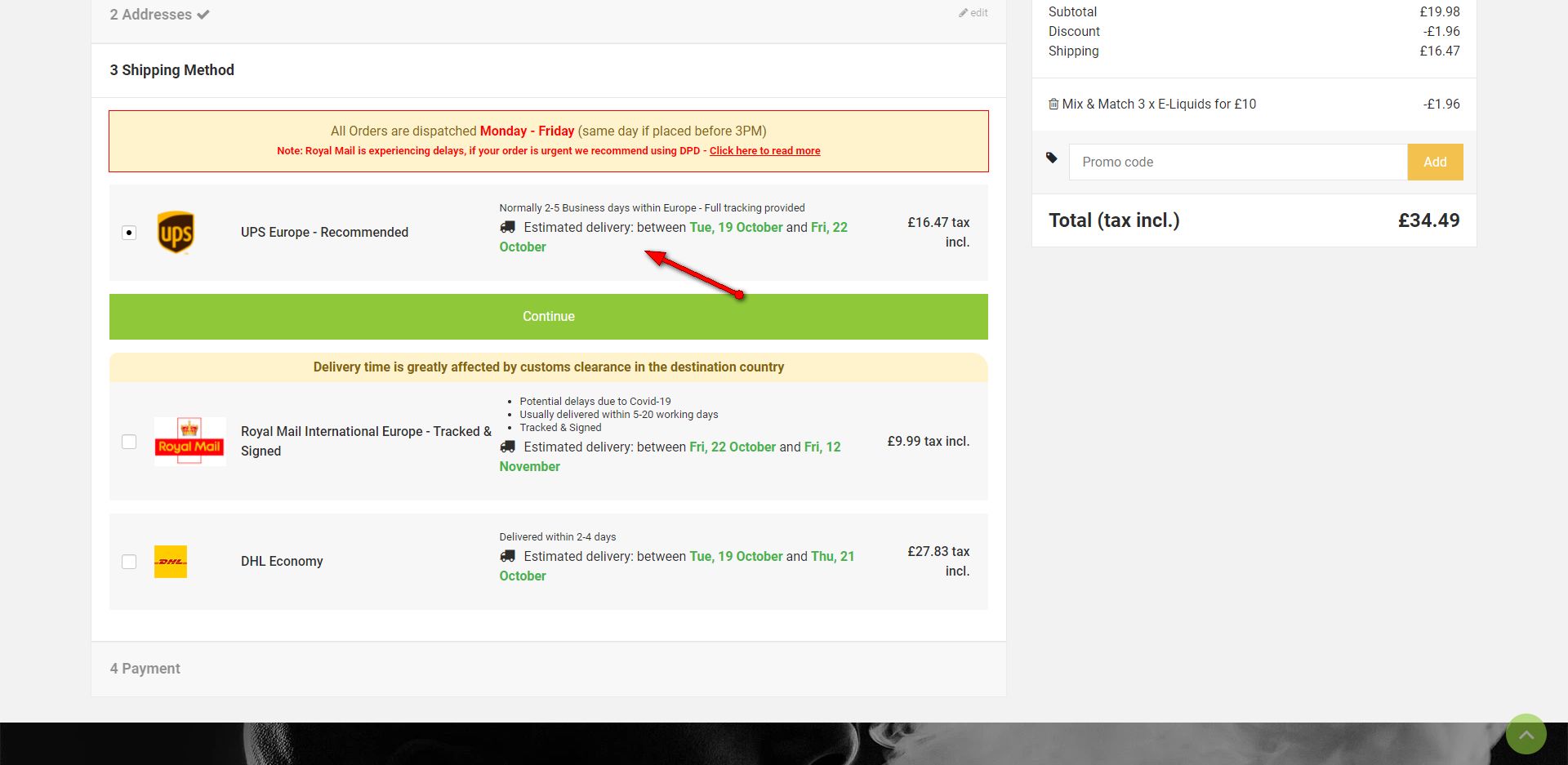The image size is (1568, 765).
Task: Click 'UPS Europe - Recommended' label
Action: click(x=324, y=233)
